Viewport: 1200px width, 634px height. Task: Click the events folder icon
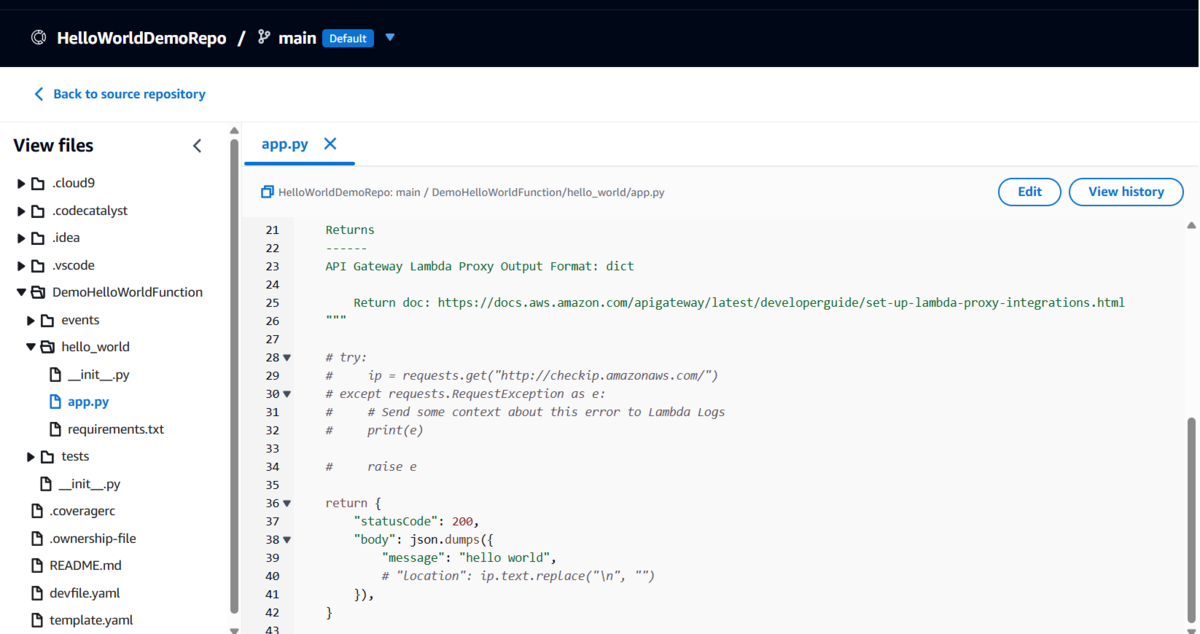click(x=47, y=321)
